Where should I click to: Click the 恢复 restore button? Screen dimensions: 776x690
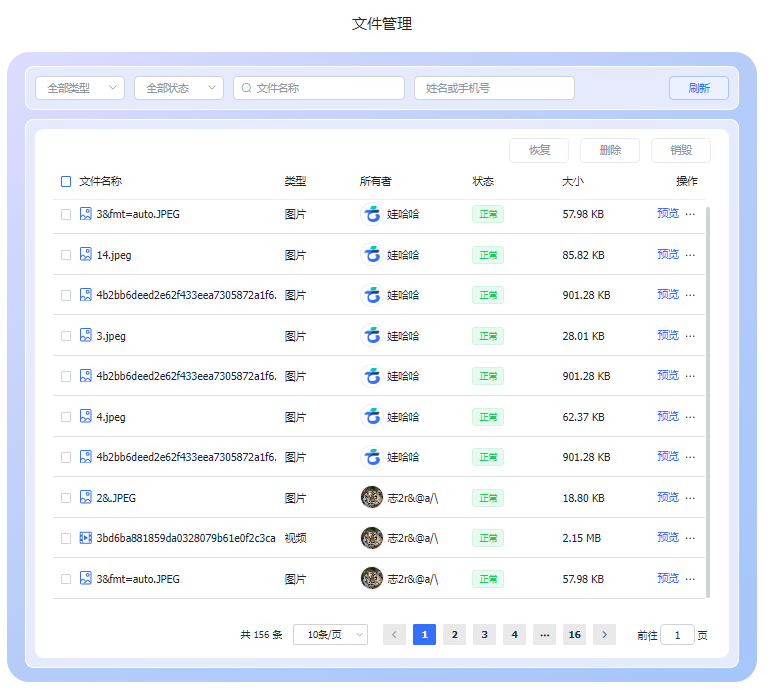point(539,150)
